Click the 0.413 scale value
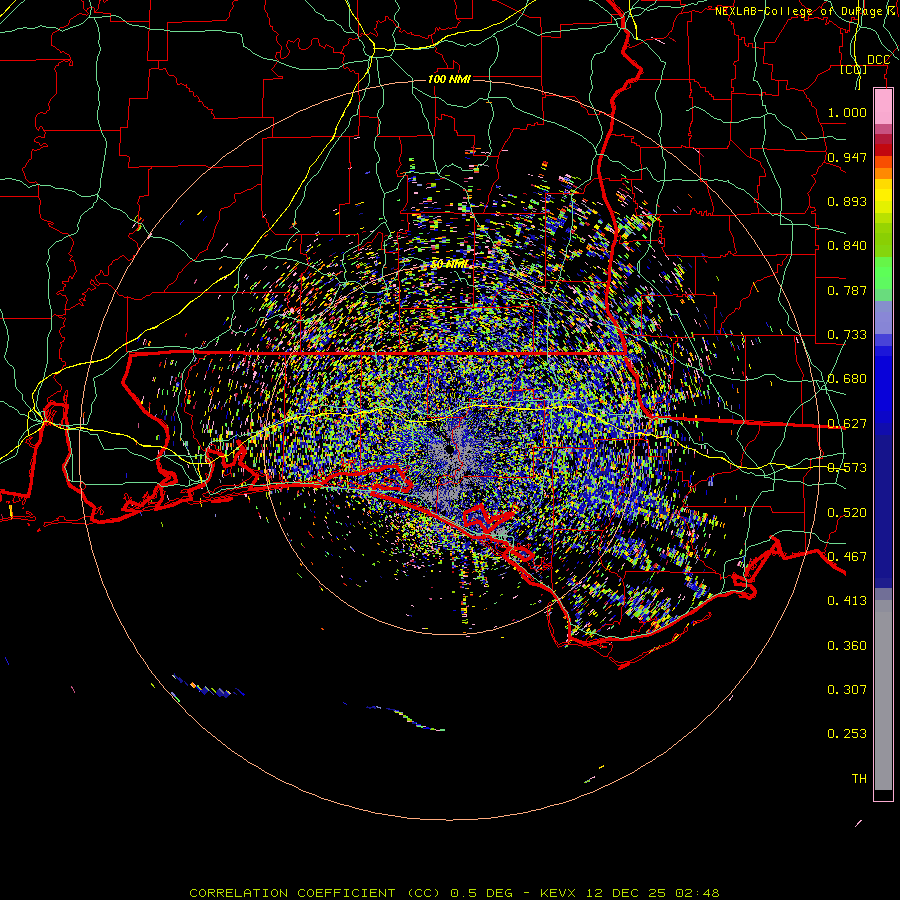The width and height of the screenshot is (900, 900). coord(847,601)
